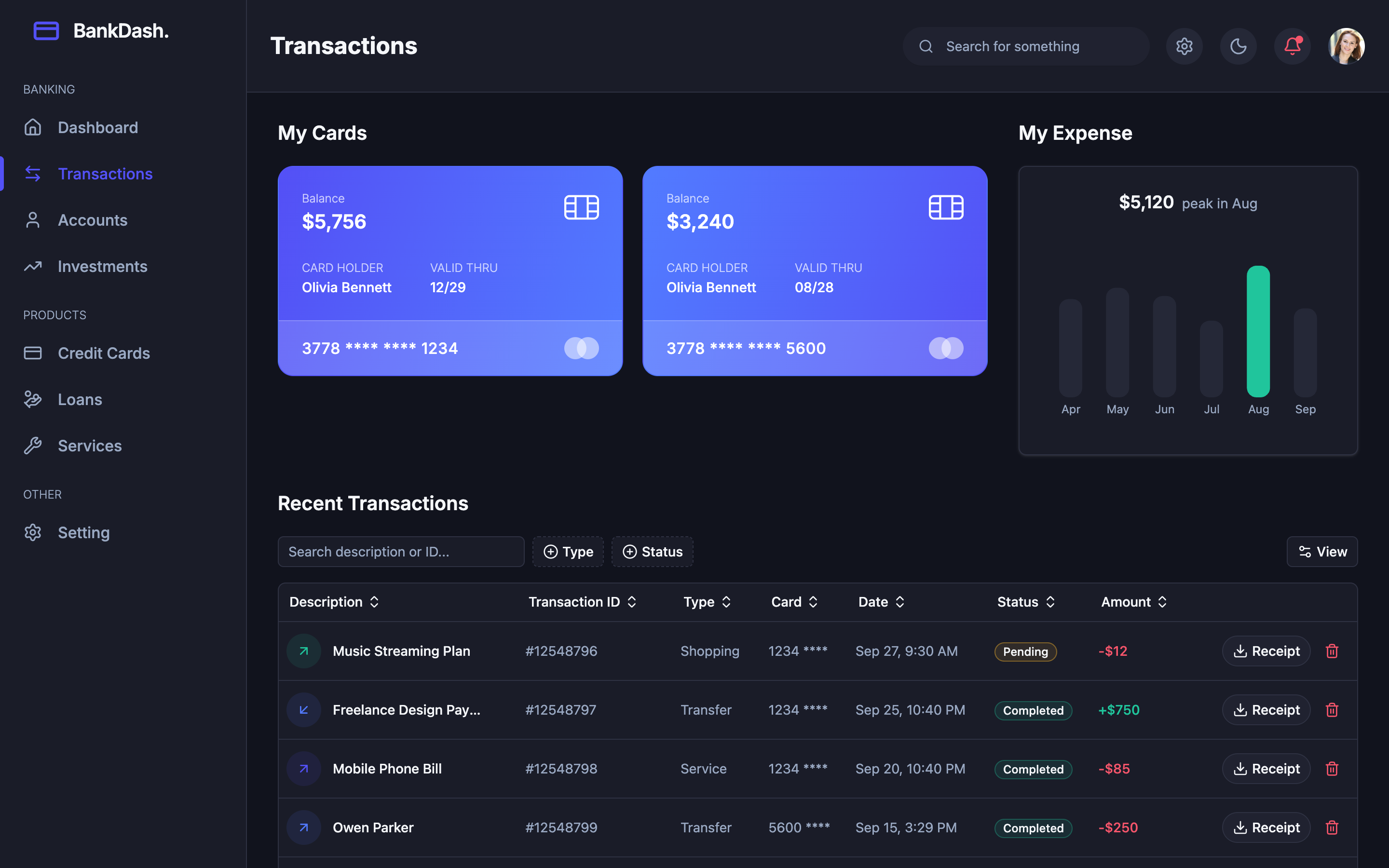Open the View options button

point(1322,552)
